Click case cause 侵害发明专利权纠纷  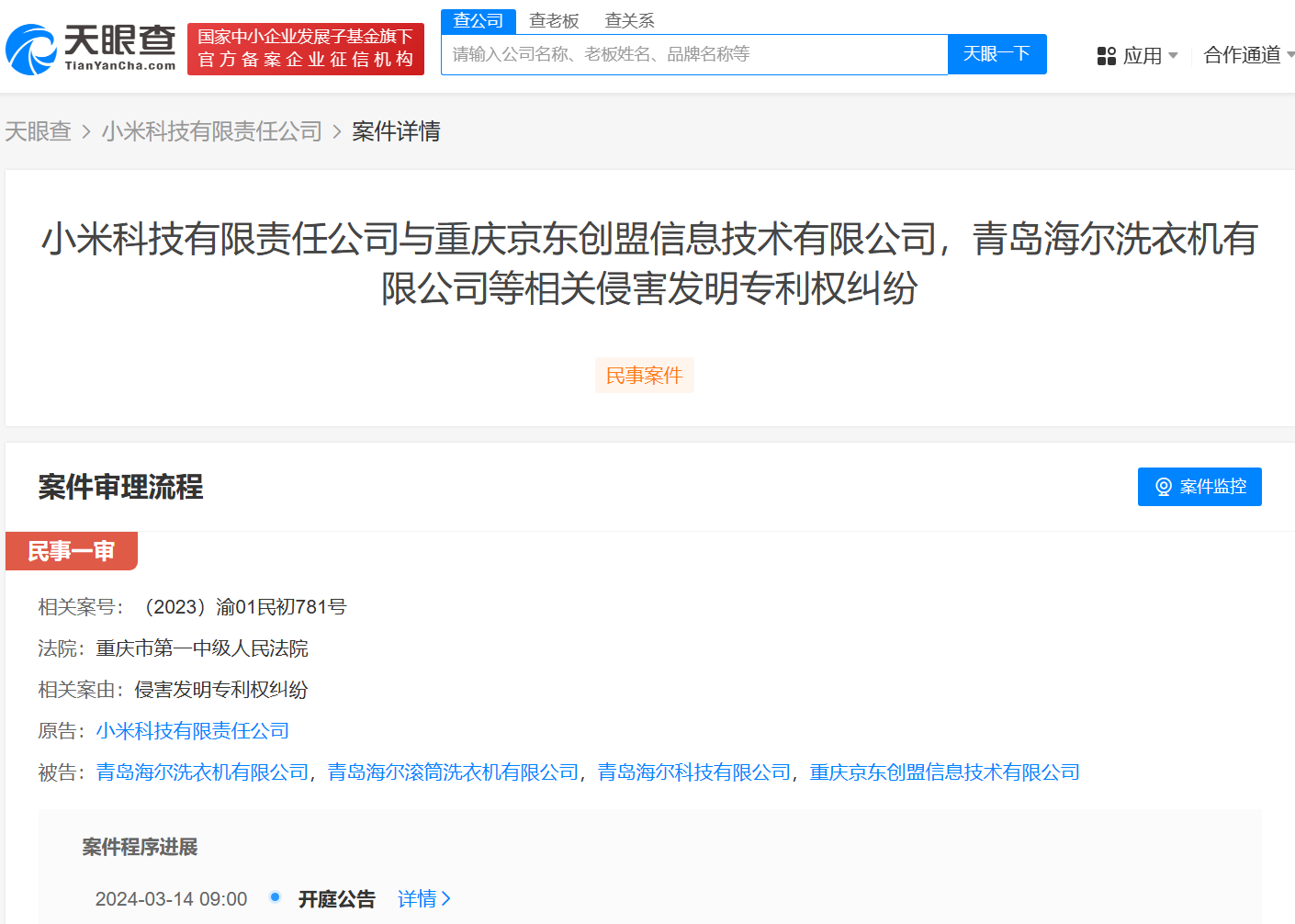point(221,690)
